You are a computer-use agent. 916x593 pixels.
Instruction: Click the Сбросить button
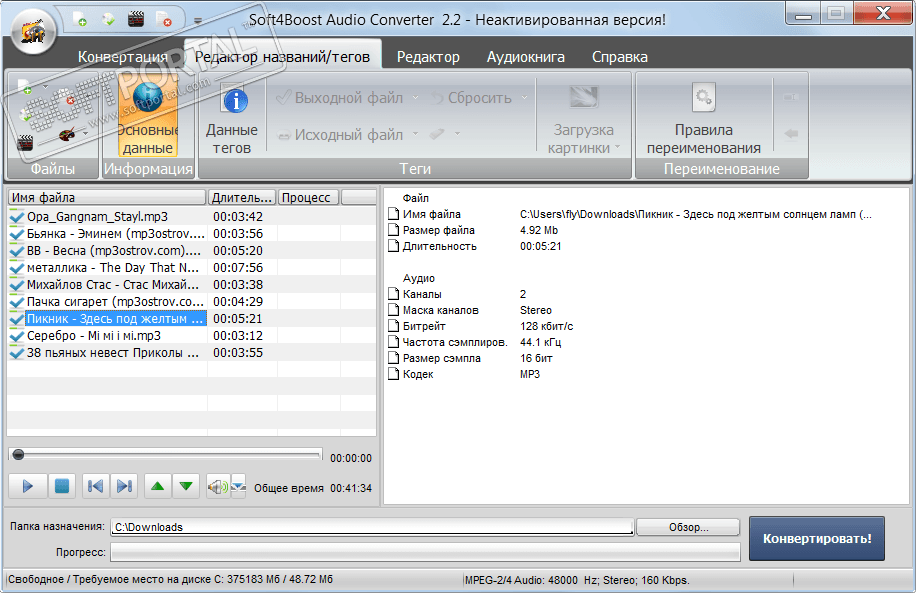coord(472,98)
